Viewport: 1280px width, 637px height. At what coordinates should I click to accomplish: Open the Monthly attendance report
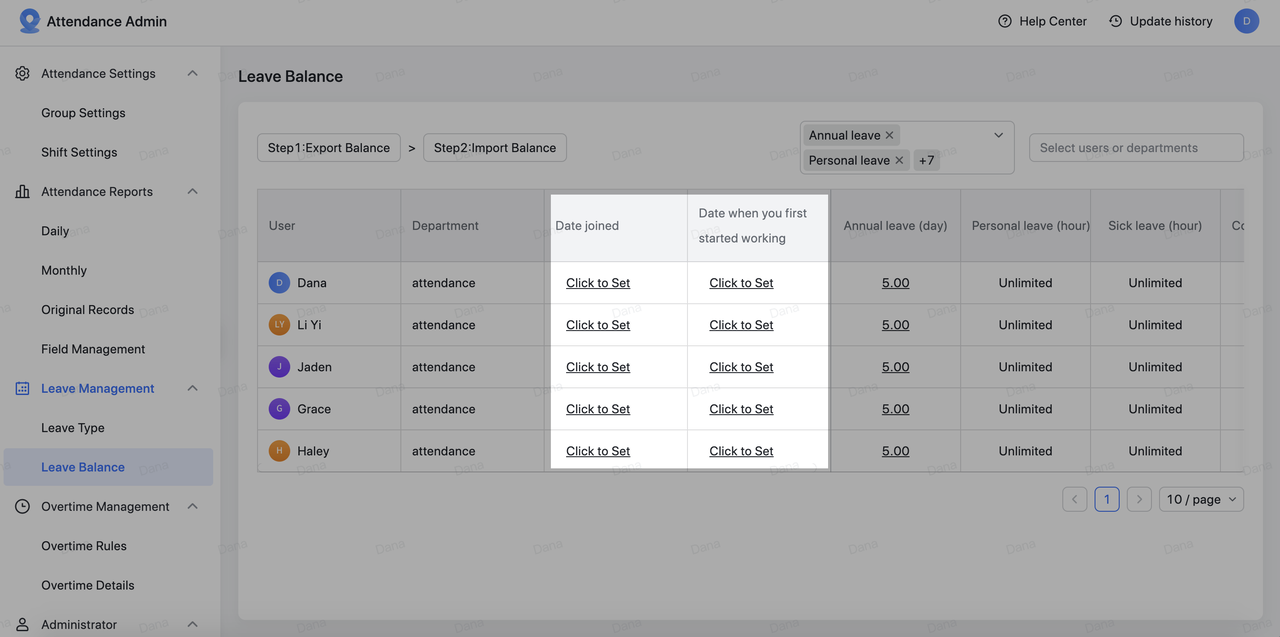64,270
